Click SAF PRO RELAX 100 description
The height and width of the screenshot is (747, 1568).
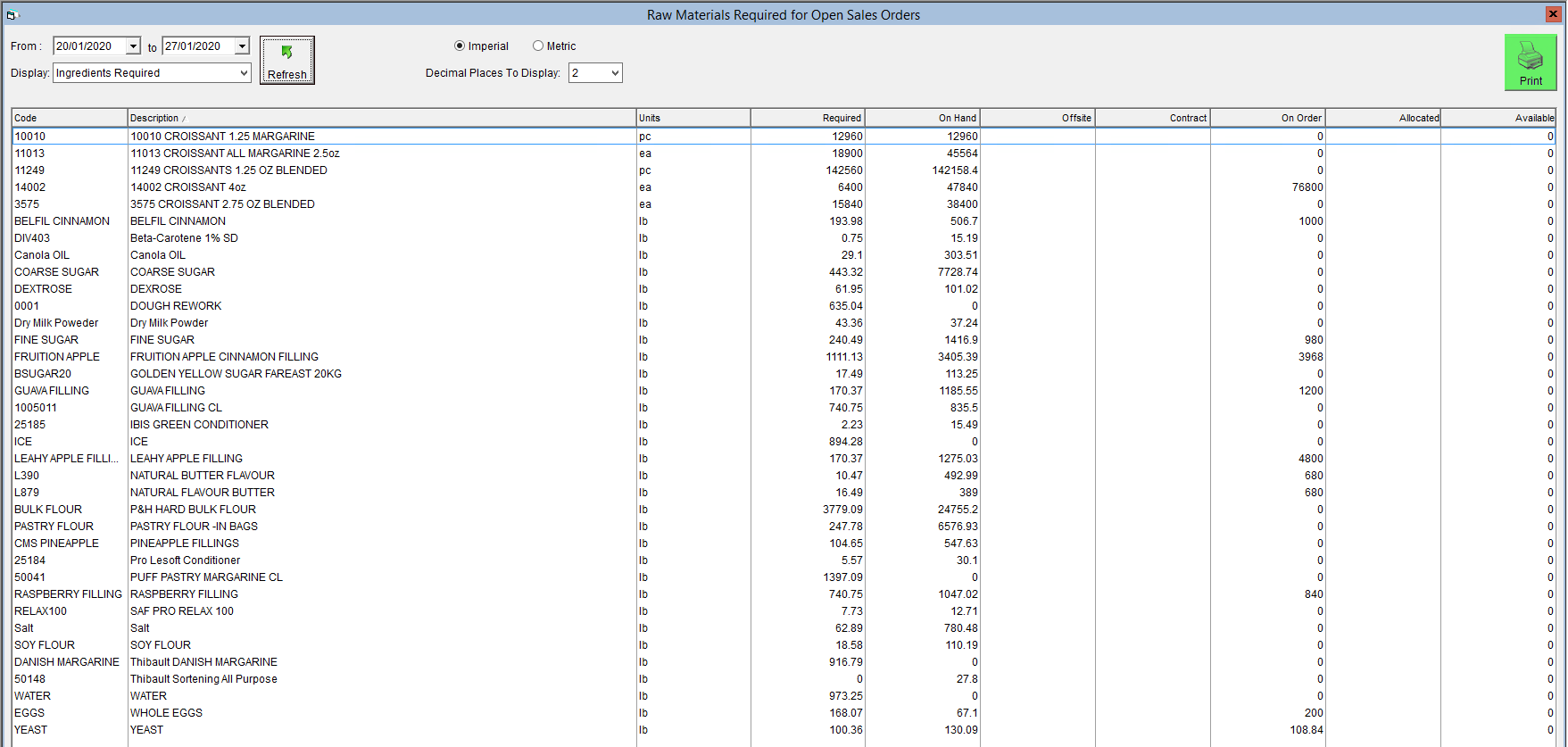pyautogui.click(x=182, y=611)
